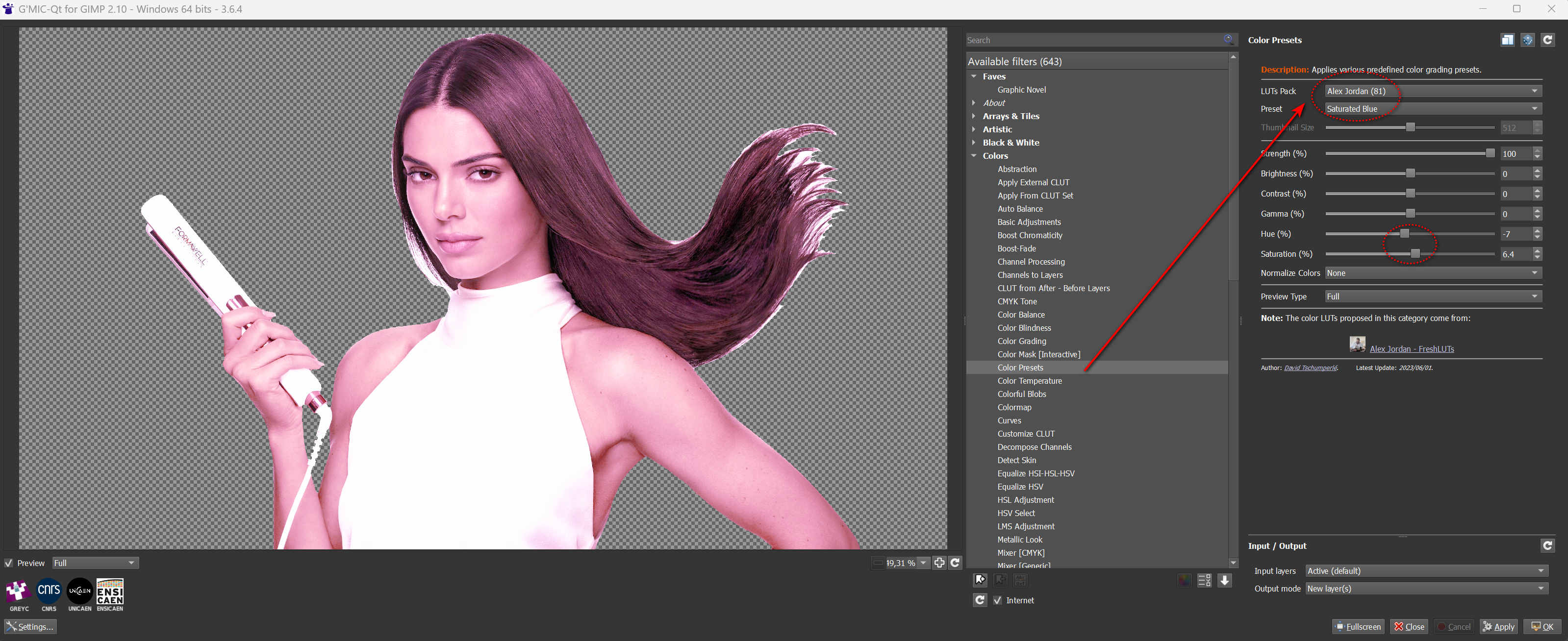
Task: Click the search magnifier icon
Action: click(1228, 40)
